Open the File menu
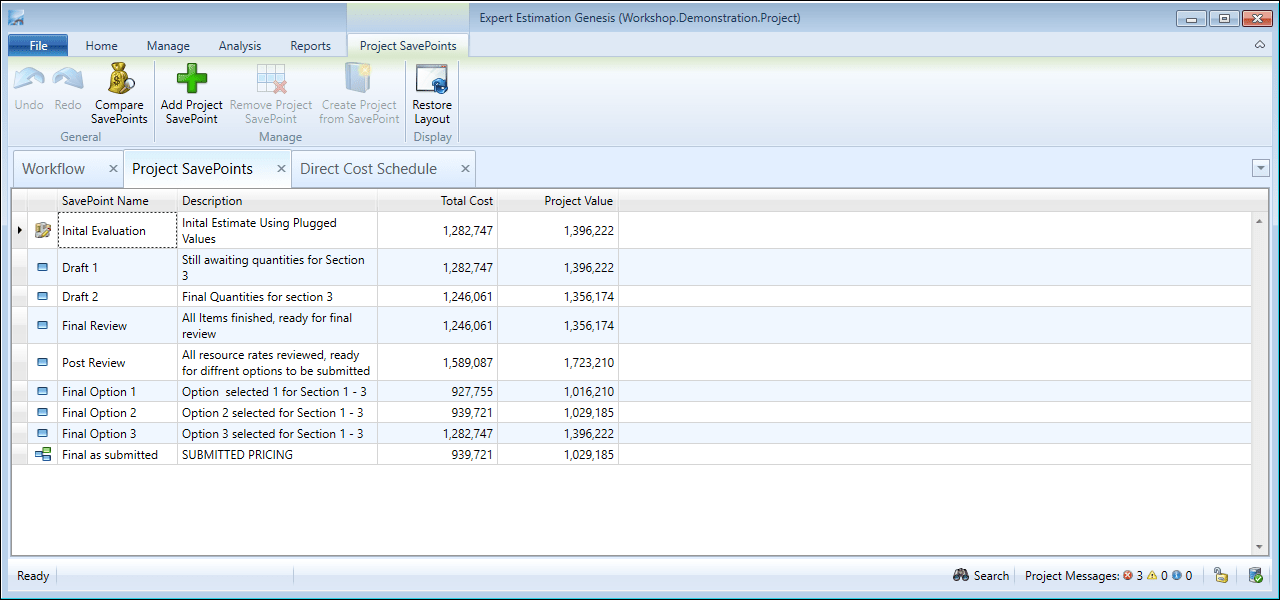 38,45
